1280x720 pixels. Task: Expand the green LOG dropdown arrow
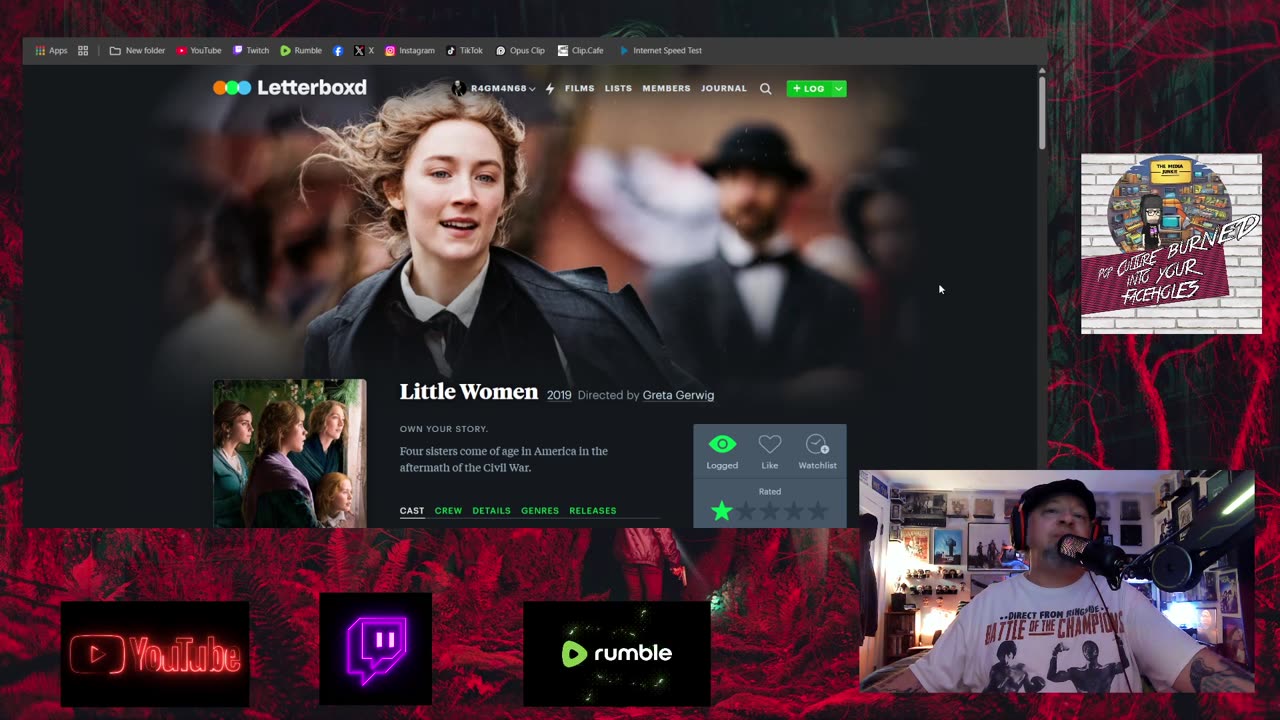click(839, 88)
